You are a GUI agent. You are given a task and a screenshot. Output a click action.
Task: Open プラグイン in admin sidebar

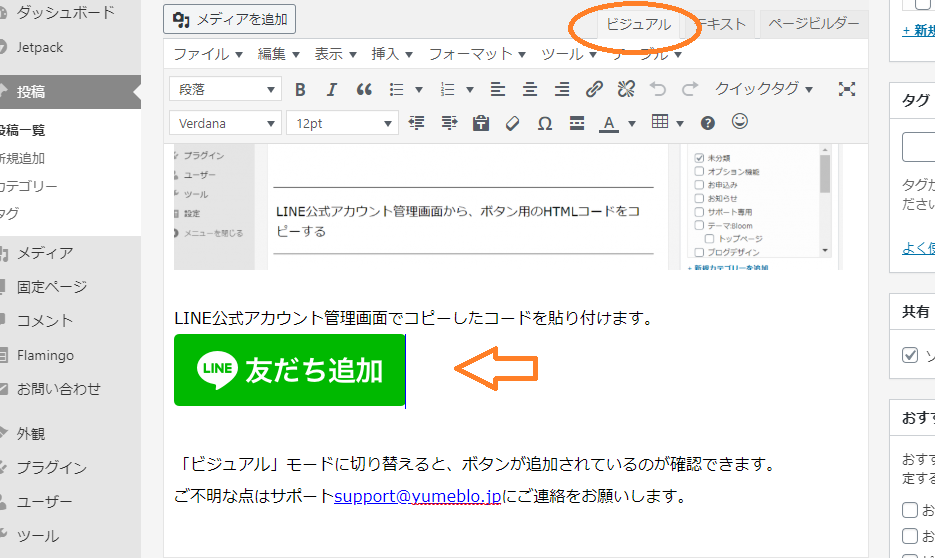coord(51,468)
